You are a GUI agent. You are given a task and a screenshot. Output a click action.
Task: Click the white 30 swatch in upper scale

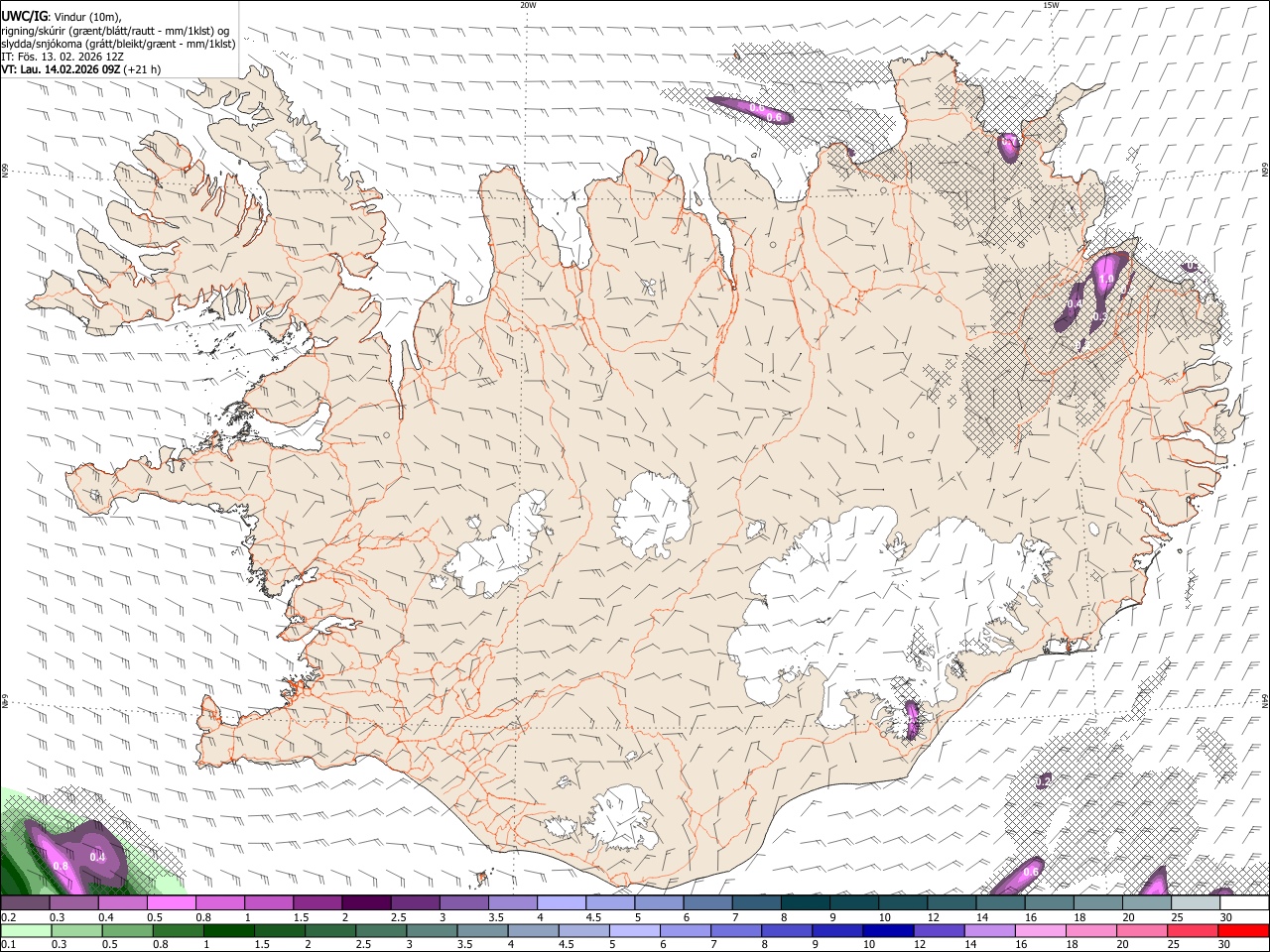pyautogui.click(x=1244, y=903)
